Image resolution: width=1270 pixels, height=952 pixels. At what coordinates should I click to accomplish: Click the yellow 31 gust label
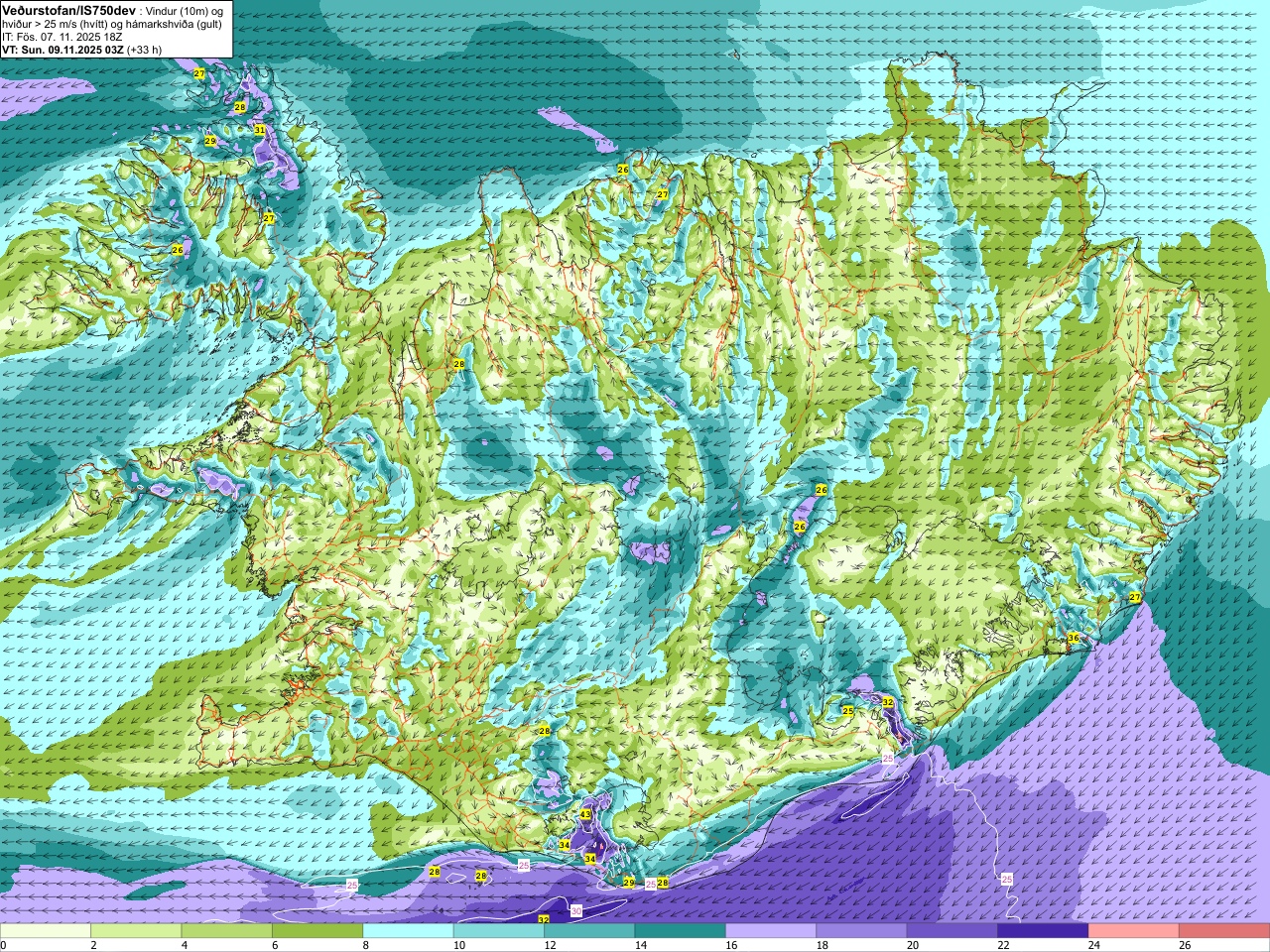coord(259,130)
